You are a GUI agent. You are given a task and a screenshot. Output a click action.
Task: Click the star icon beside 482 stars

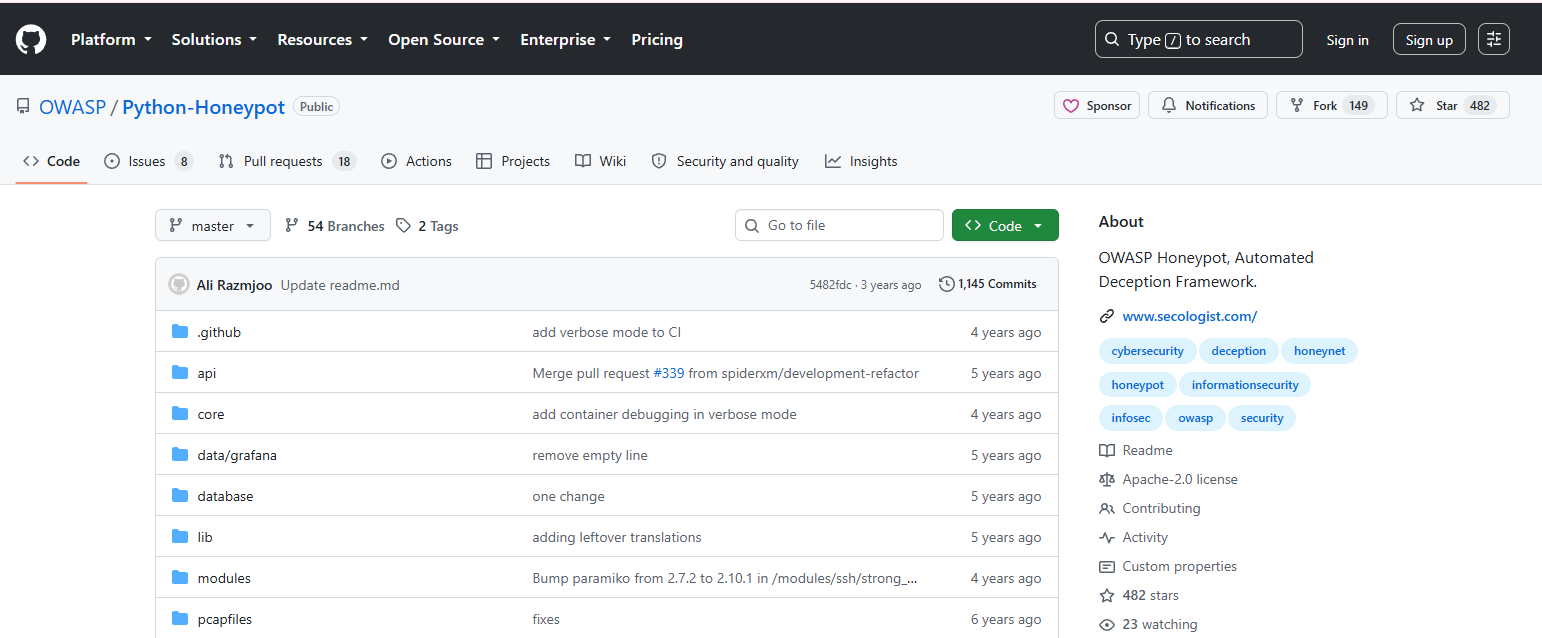point(1107,595)
